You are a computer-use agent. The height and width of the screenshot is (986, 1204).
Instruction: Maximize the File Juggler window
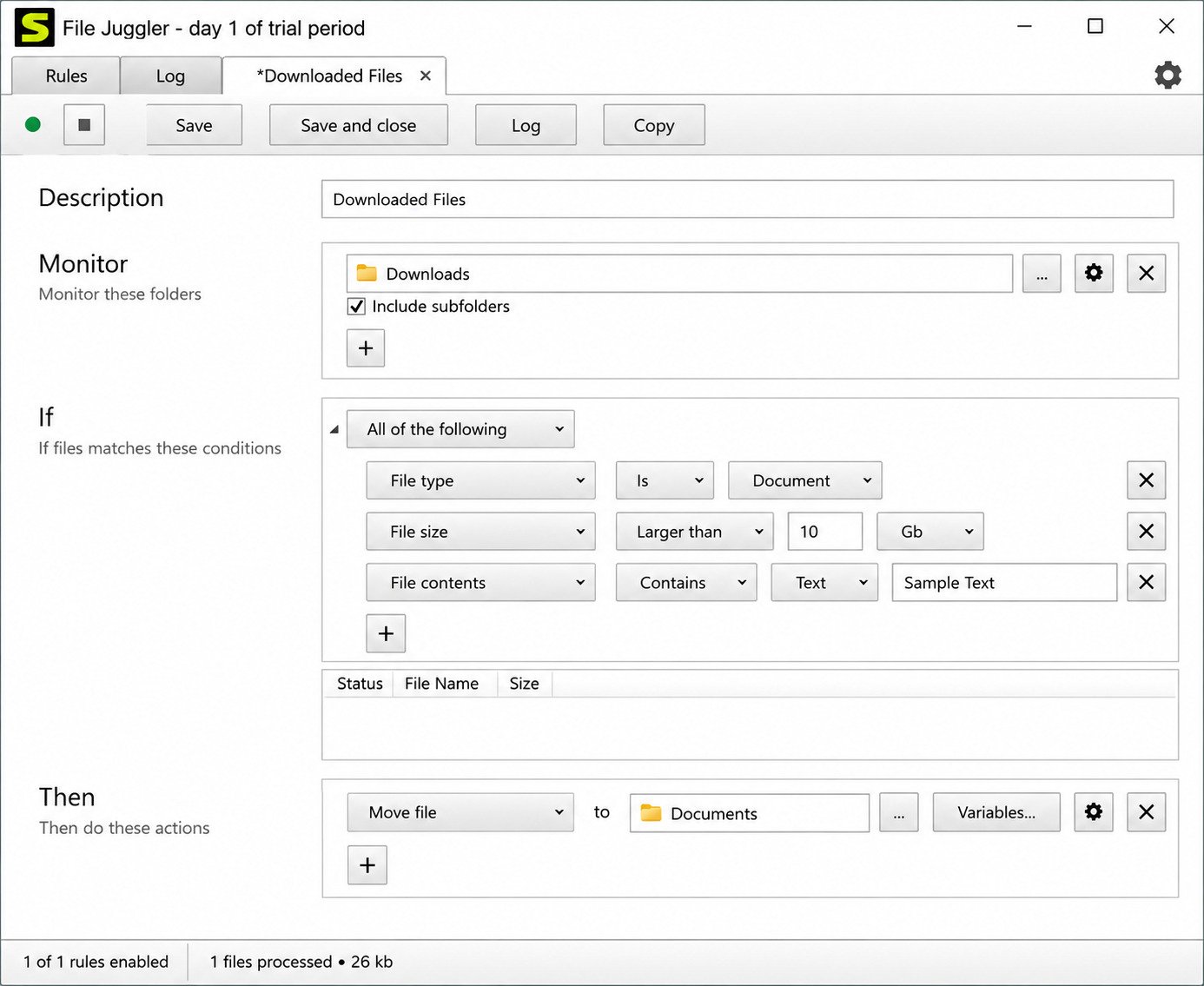click(1095, 26)
